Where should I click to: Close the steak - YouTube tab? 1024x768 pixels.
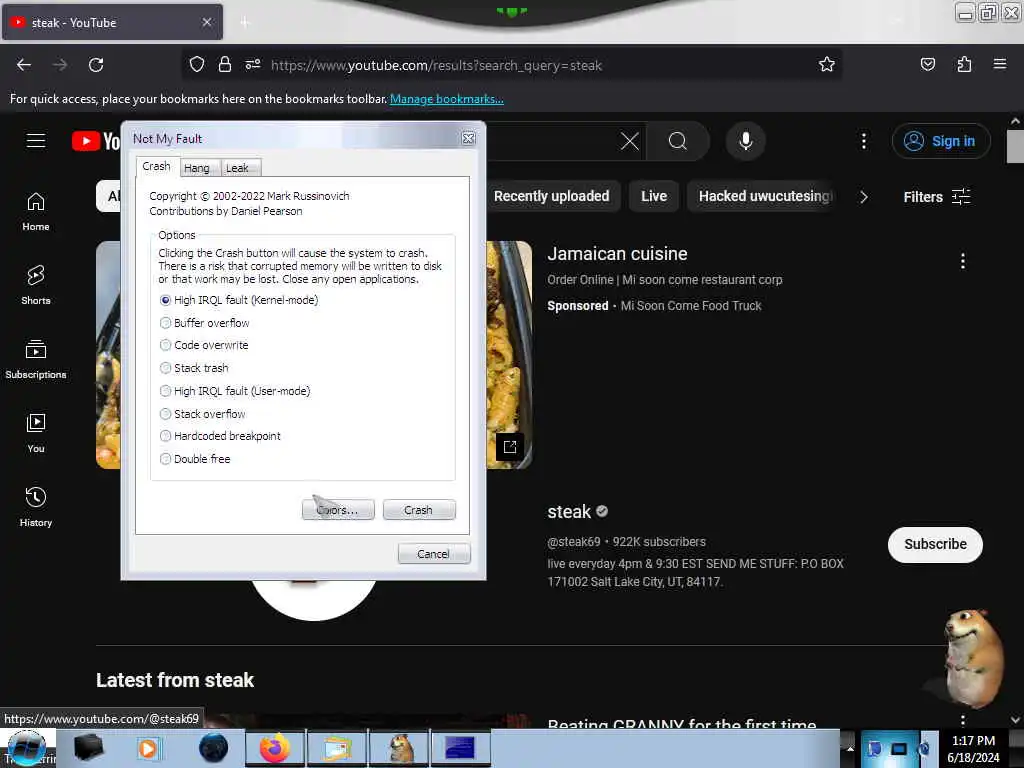(206, 22)
